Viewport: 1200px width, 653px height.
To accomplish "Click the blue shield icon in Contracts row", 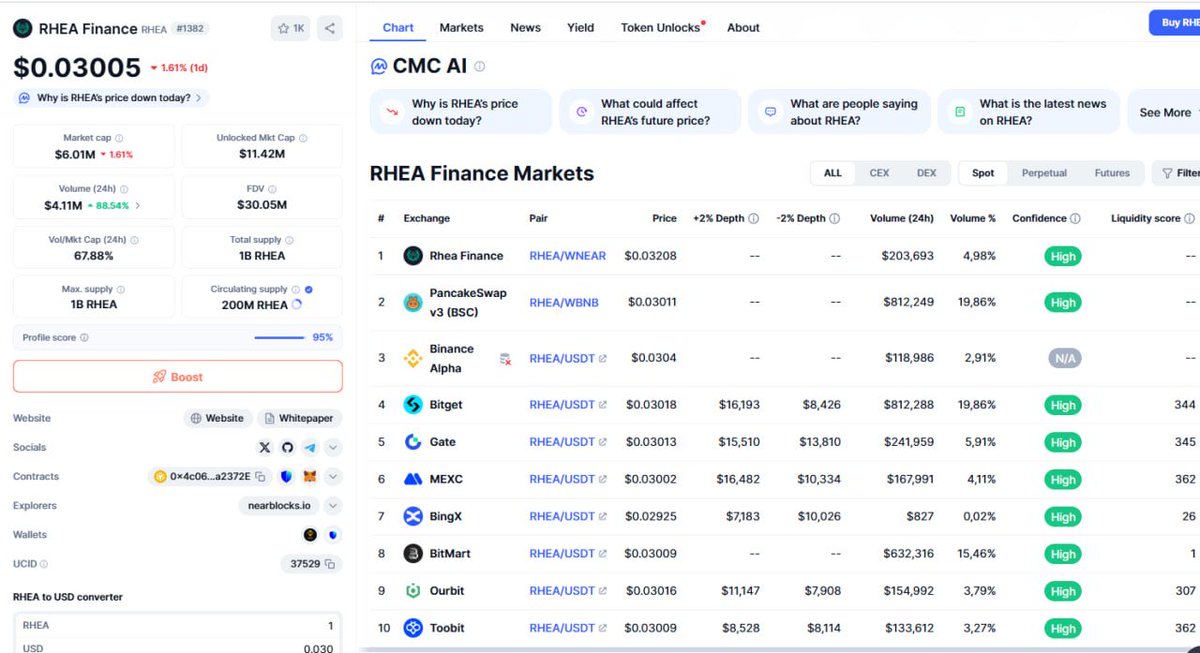I will pyautogui.click(x=287, y=477).
